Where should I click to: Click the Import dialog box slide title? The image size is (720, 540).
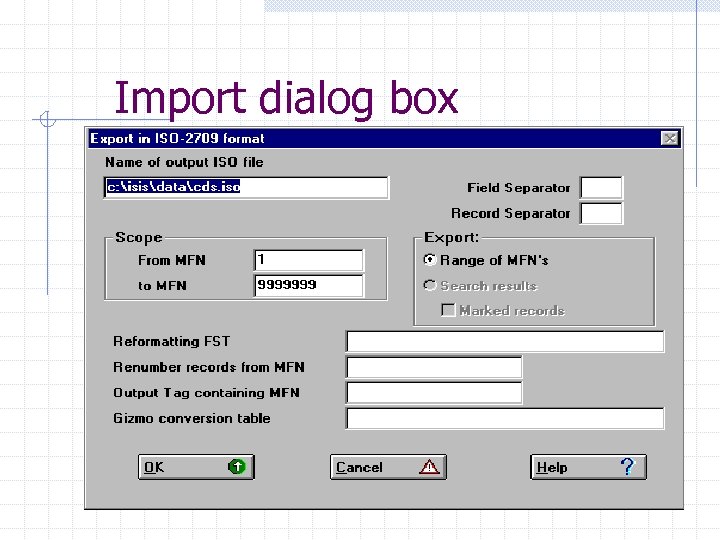[x=286, y=98]
